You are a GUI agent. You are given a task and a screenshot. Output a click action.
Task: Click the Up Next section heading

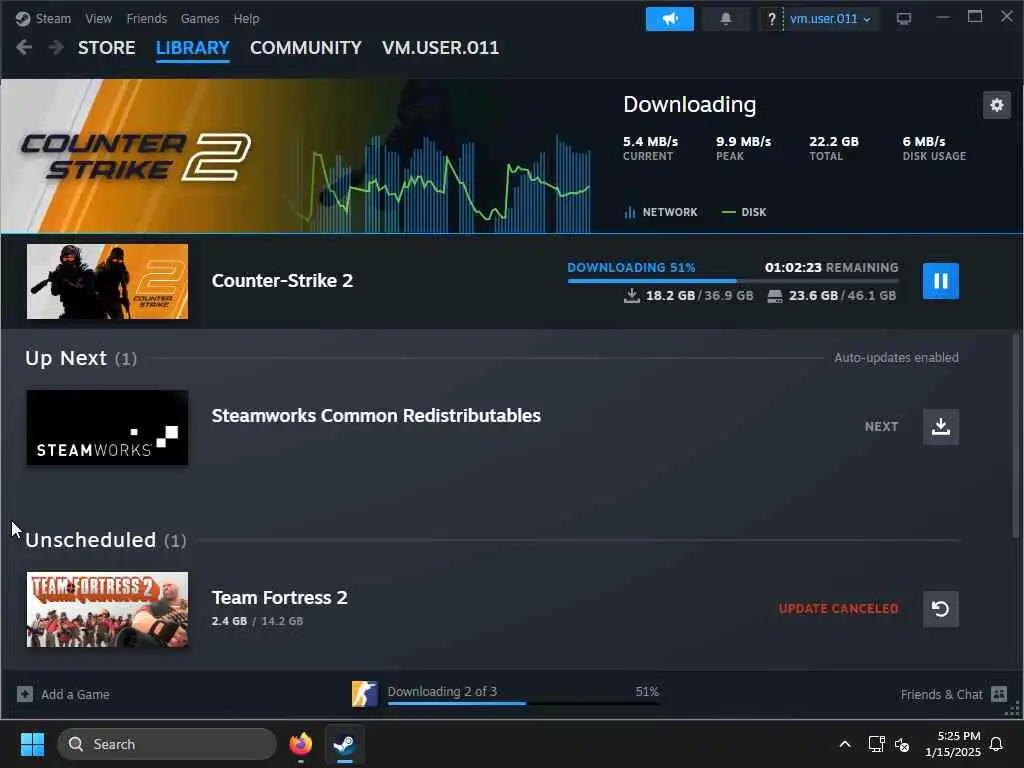click(81, 358)
